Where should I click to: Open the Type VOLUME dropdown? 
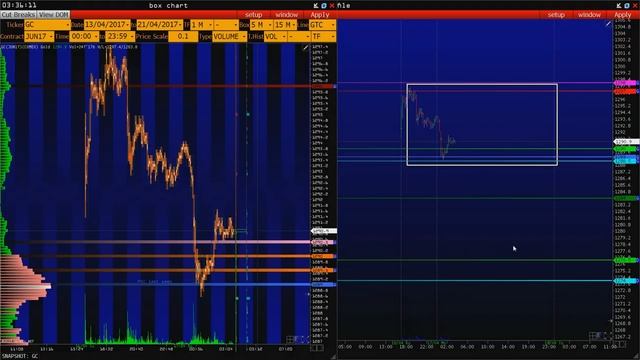[x=229, y=36]
